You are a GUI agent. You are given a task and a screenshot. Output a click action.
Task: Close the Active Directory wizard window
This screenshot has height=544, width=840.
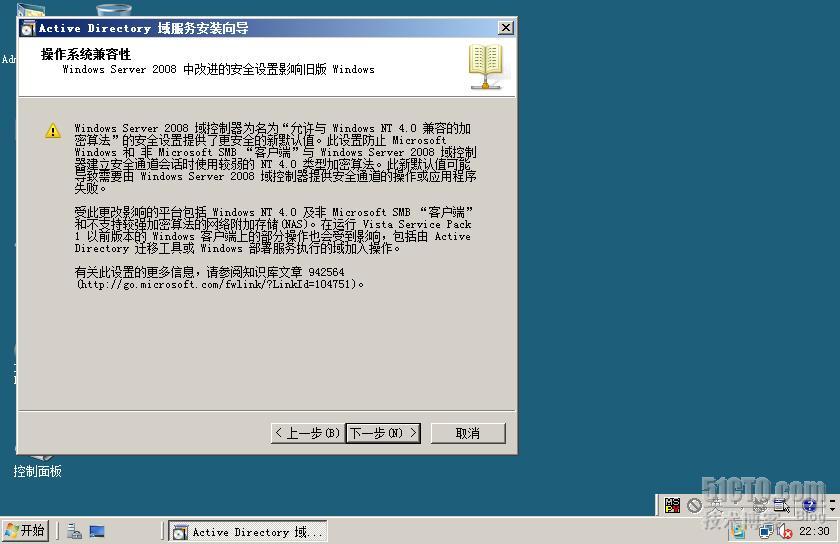tap(505, 27)
